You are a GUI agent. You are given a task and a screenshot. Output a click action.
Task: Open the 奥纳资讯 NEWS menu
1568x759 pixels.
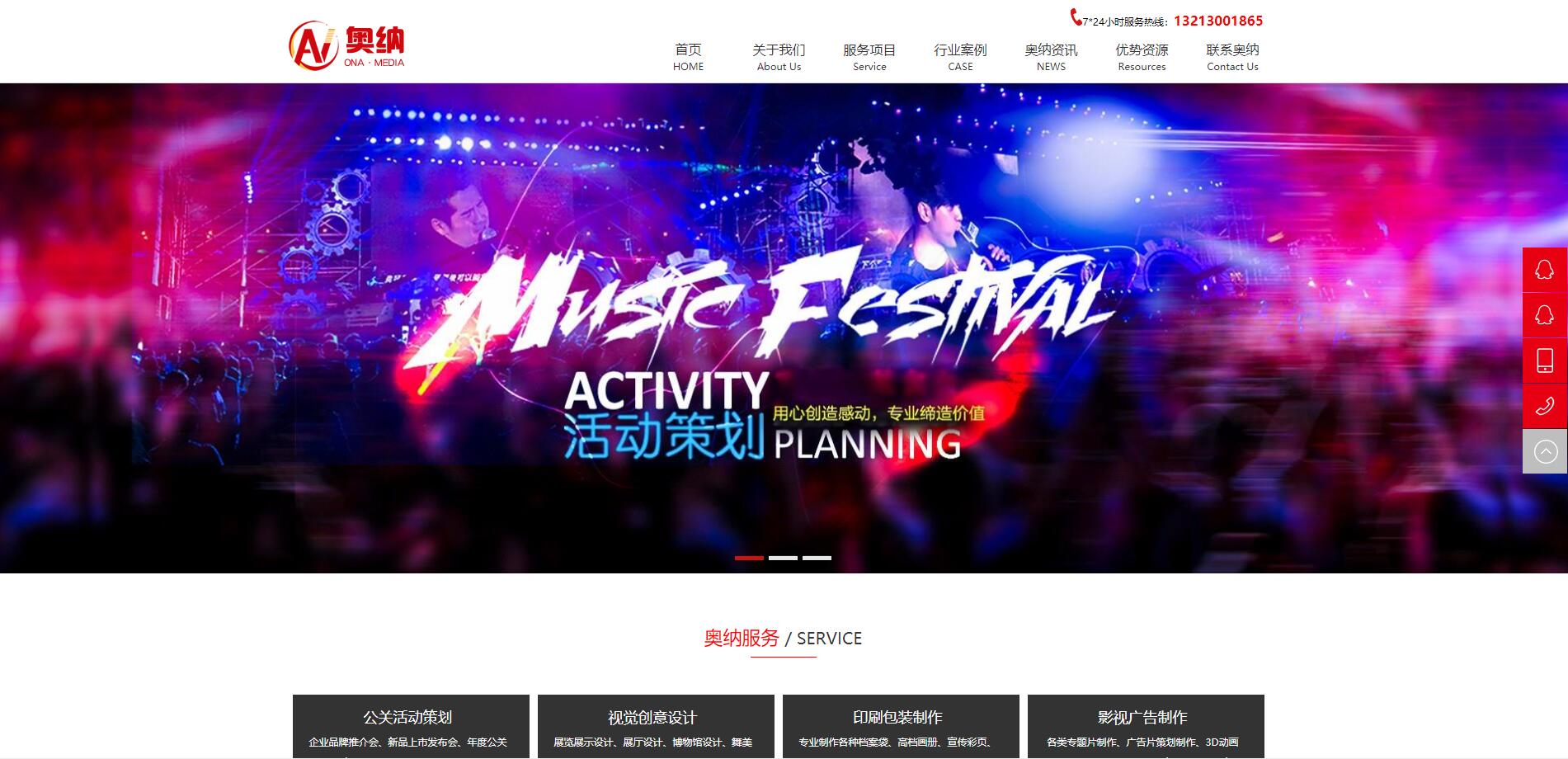pyautogui.click(x=1051, y=57)
